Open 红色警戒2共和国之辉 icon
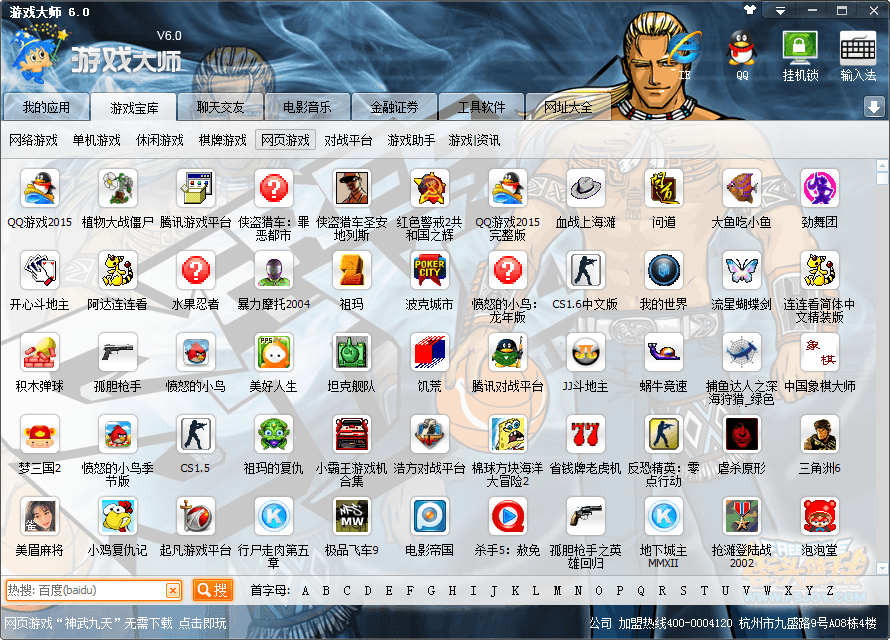 430,188
